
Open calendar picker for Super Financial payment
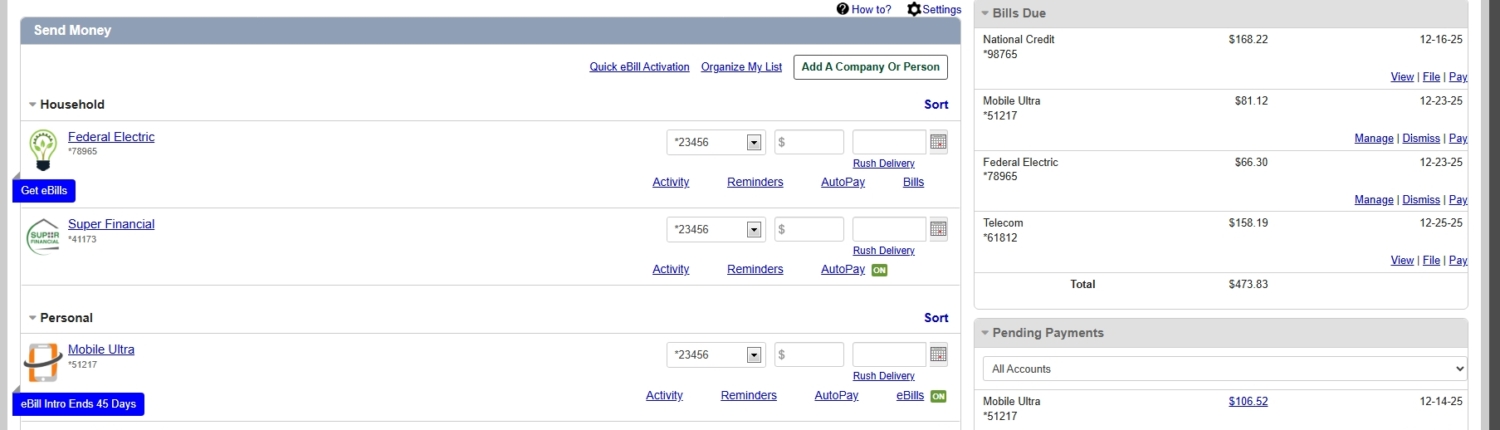click(x=938, y=229)
